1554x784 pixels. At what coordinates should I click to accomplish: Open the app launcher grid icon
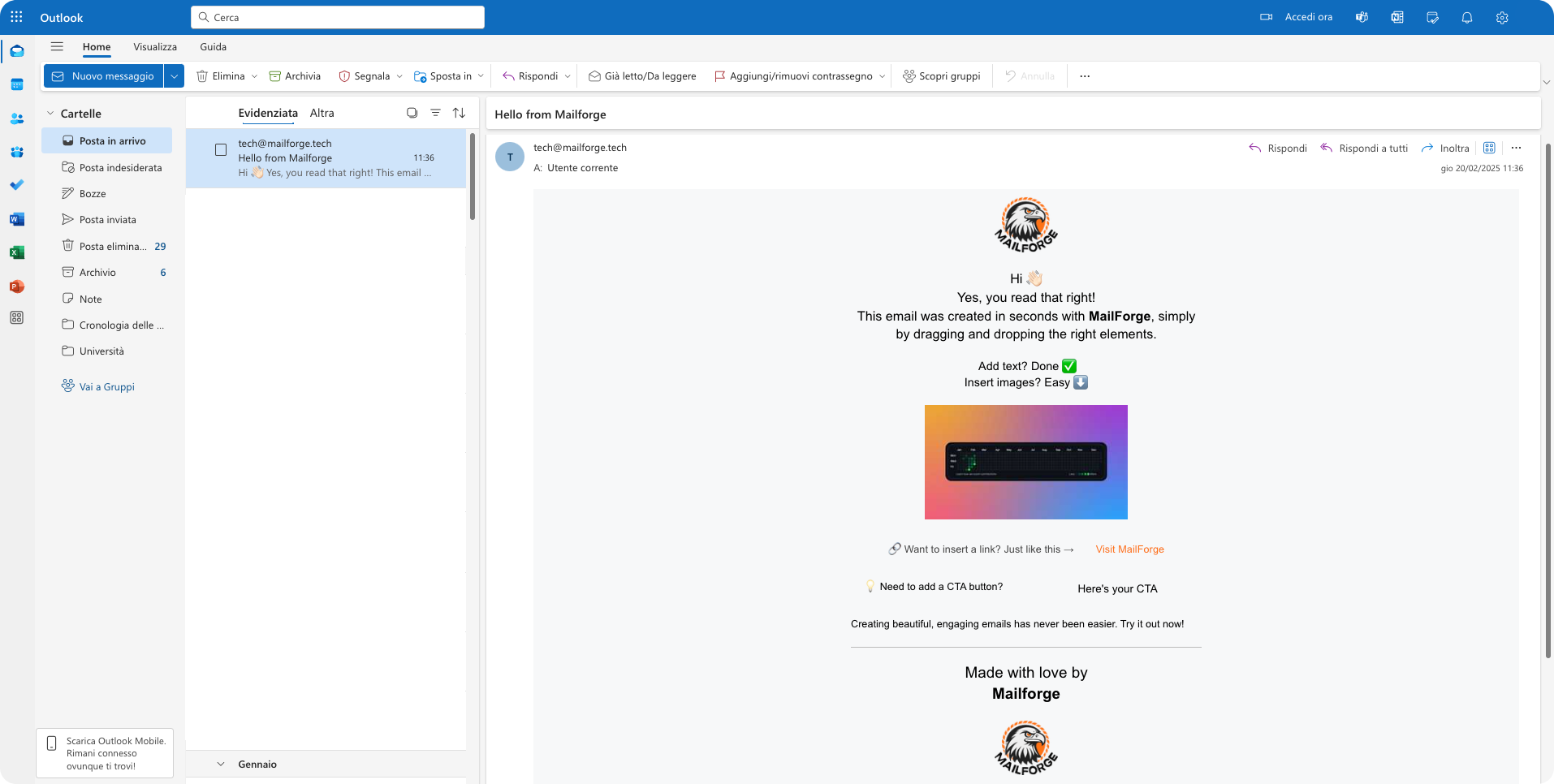pyautogui.click(x=16, y=17)
